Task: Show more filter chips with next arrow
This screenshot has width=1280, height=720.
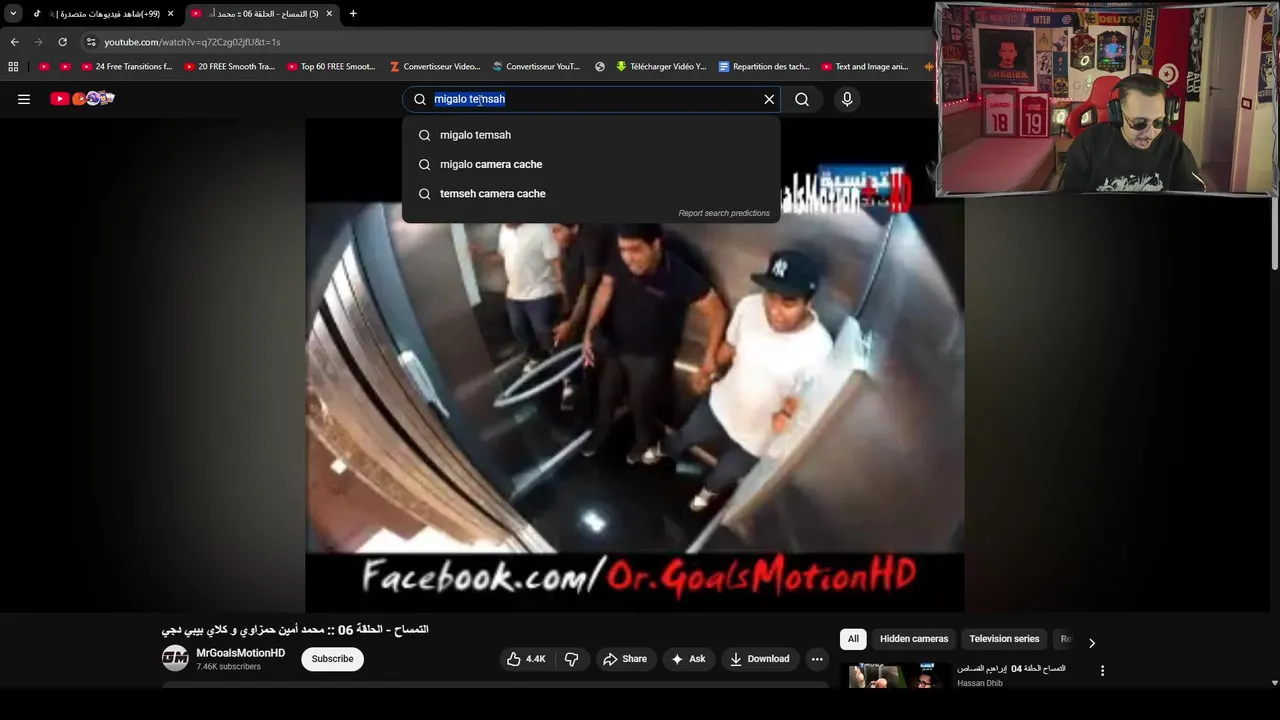Action: pos(1091,643)
